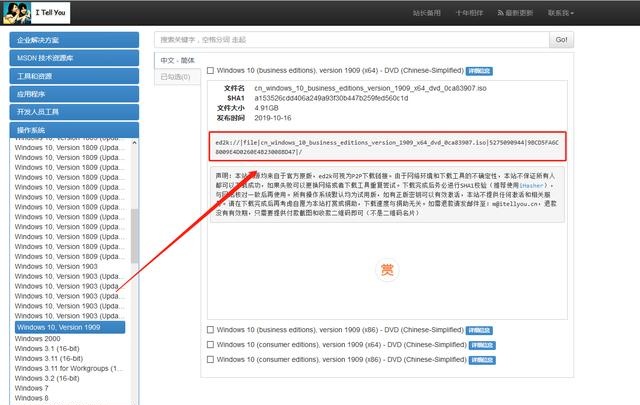Switch to the 已勾选(0) tab

(x=176, y=77)
